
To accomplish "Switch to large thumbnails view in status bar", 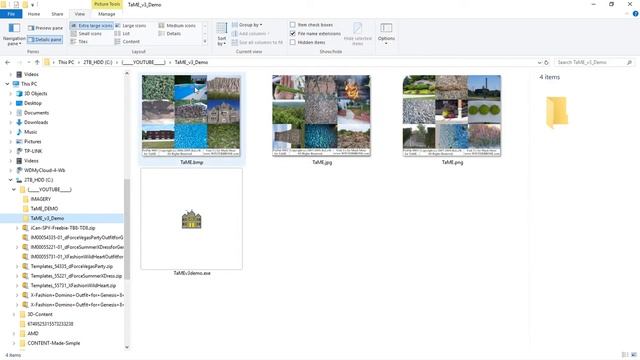I will pyautogui.click(x=634, y=355).
